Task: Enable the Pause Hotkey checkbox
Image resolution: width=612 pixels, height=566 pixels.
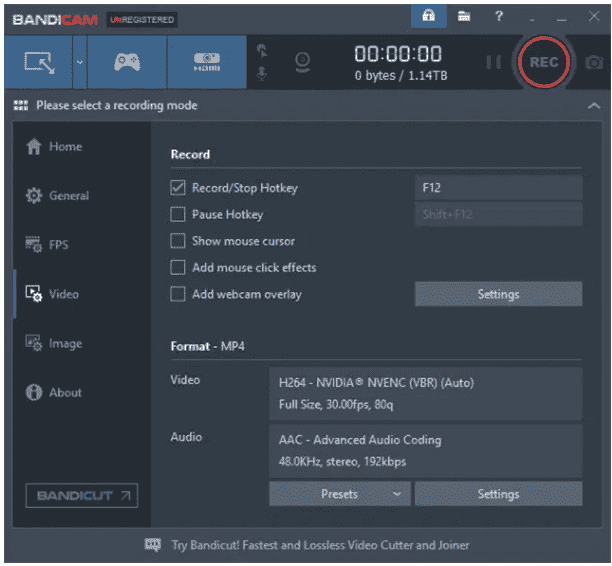Action: pos(178,214)
